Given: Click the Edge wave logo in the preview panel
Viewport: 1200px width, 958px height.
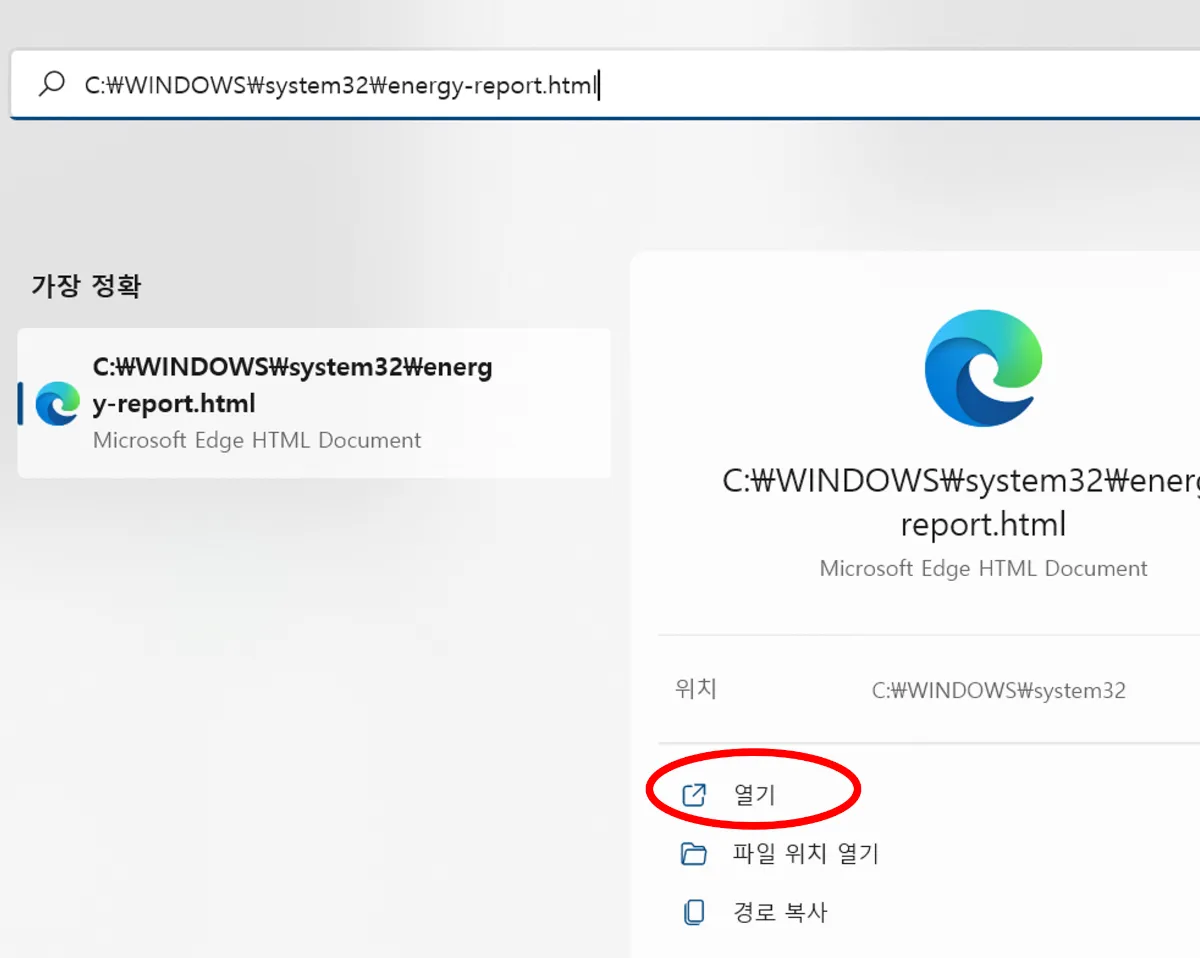Looking at the screenshot, I should (983, 367).
